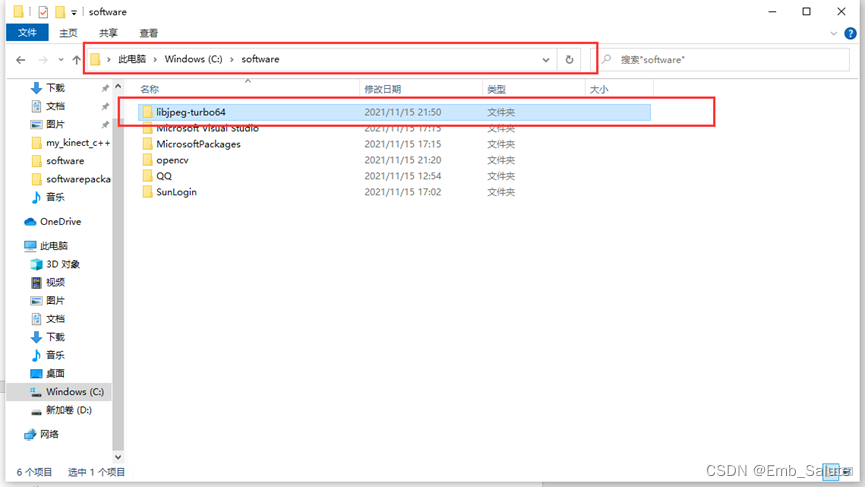Viewport: 865px width, 487px height.
Task: Switch to the 共享 ribbon tab
Action: (x=108, y=33)
